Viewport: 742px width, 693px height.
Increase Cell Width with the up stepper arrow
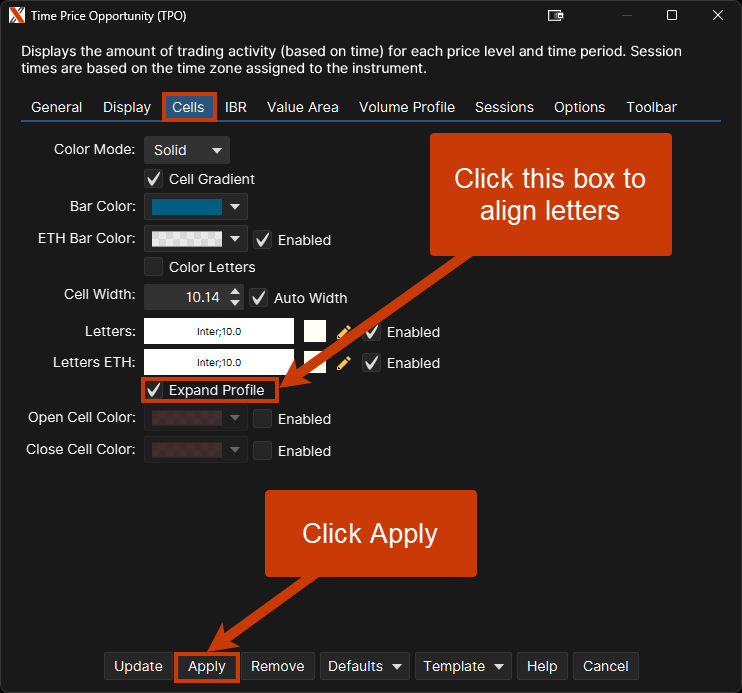tap(235, 292)
